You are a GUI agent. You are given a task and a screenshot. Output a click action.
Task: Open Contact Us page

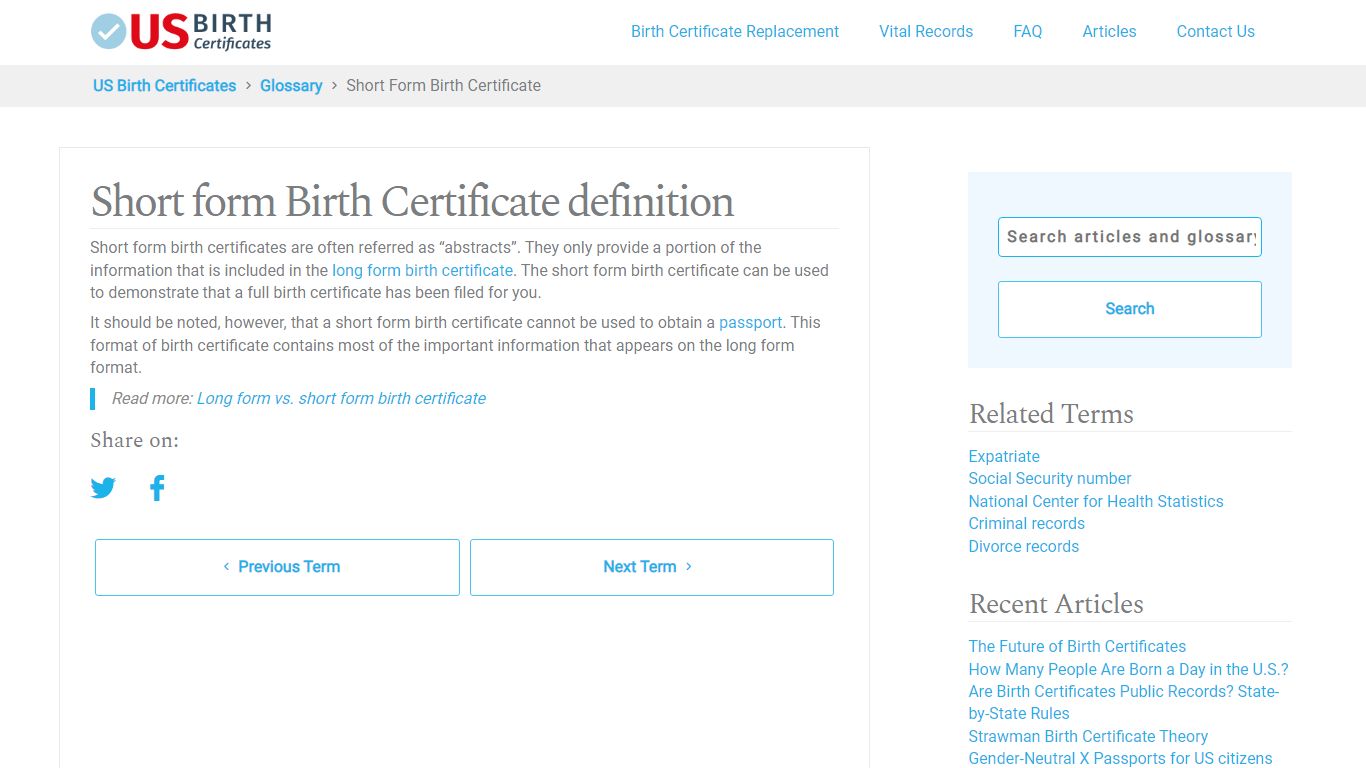1215,31
